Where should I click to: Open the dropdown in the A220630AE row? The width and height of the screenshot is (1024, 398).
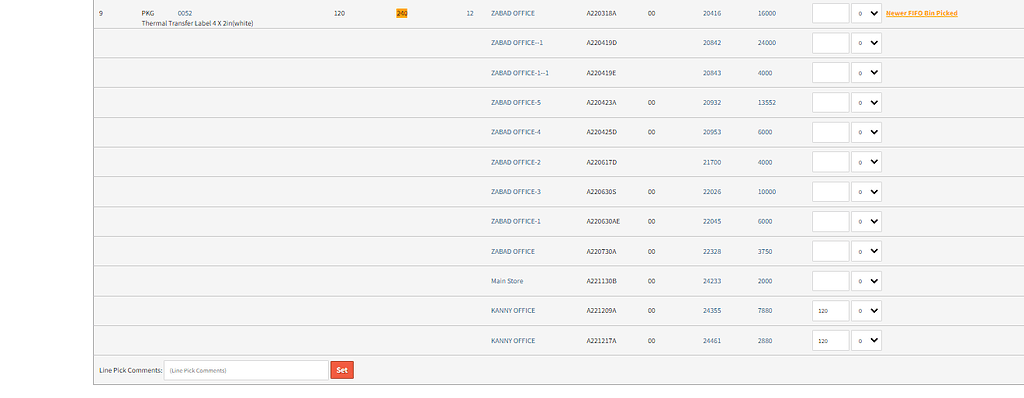(867, 222)
